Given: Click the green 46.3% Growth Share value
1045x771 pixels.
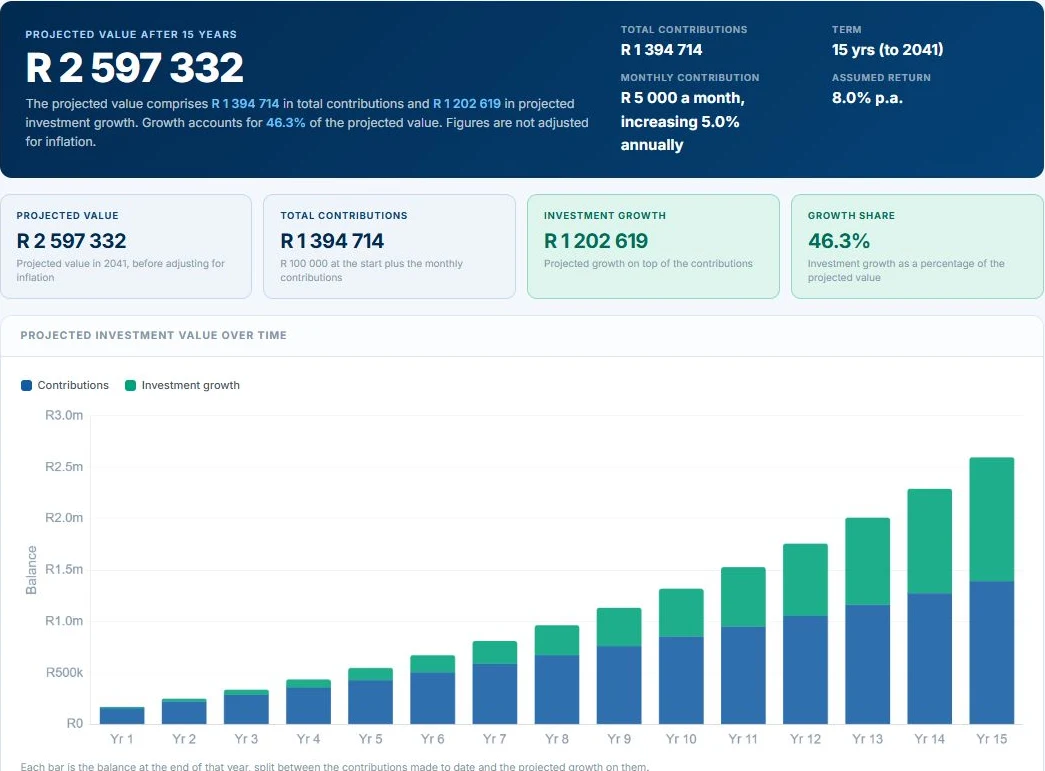Looking at the screenshot, I should coord(839,241).
